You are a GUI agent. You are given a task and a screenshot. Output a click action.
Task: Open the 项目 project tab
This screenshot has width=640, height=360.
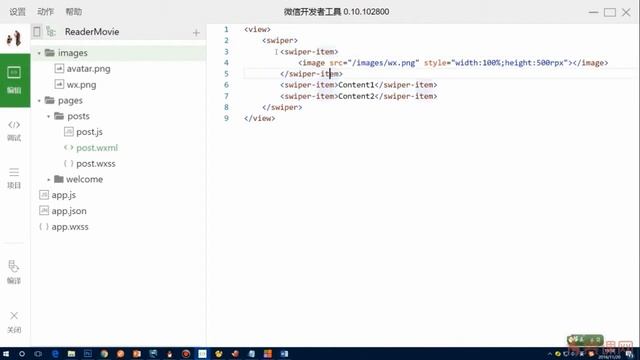point(14,178)
